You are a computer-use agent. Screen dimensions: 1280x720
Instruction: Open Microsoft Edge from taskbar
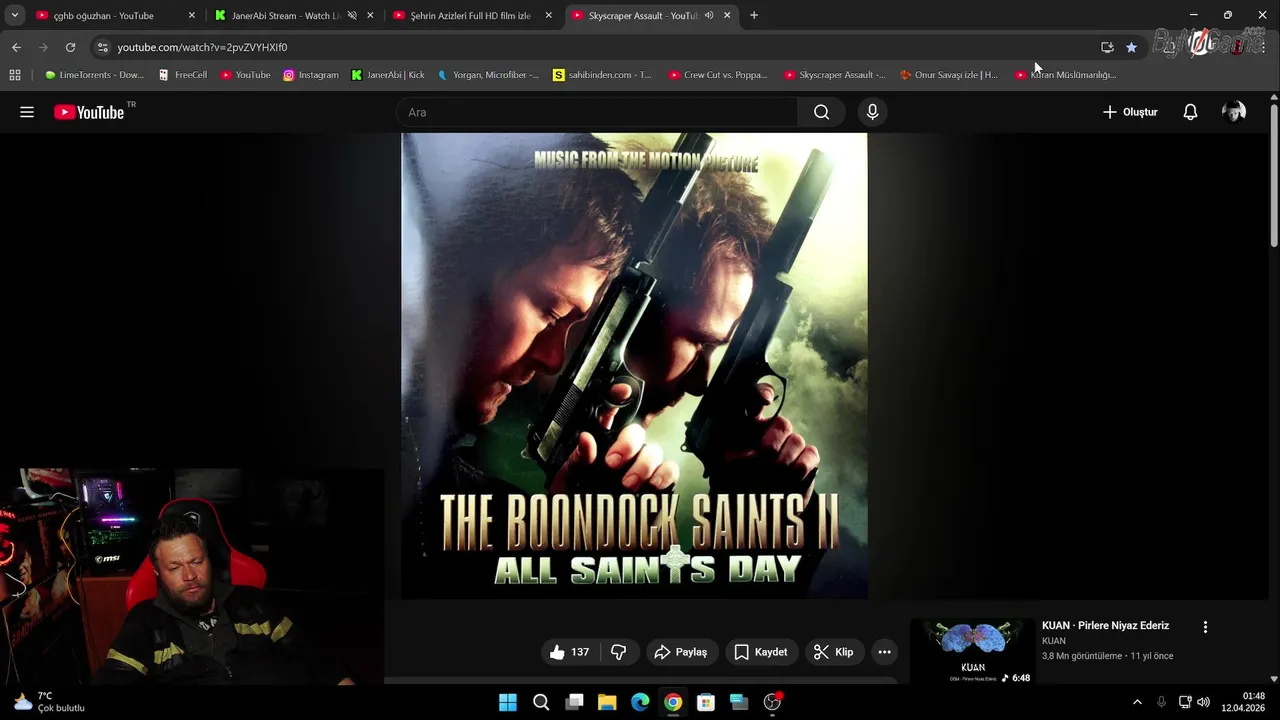coord(640,702)
